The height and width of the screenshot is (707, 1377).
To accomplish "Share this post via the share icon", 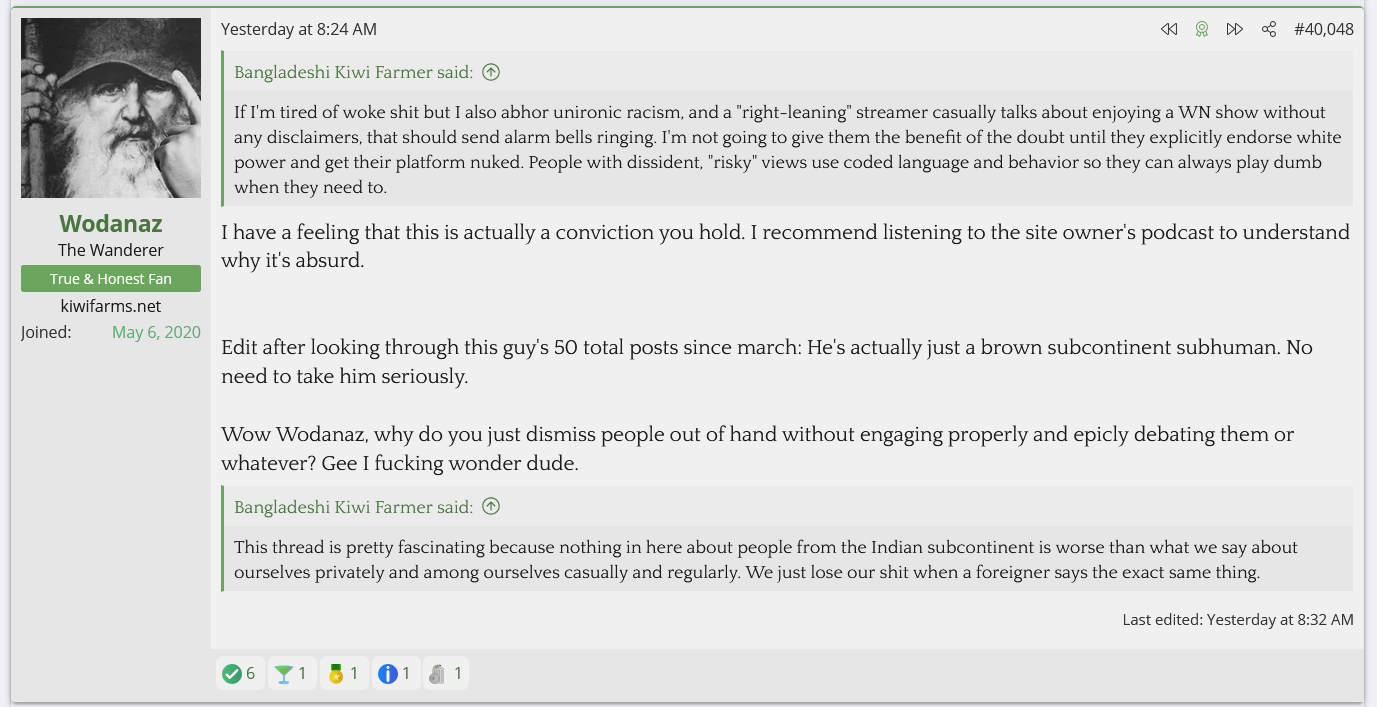I will pos(1269,29).
